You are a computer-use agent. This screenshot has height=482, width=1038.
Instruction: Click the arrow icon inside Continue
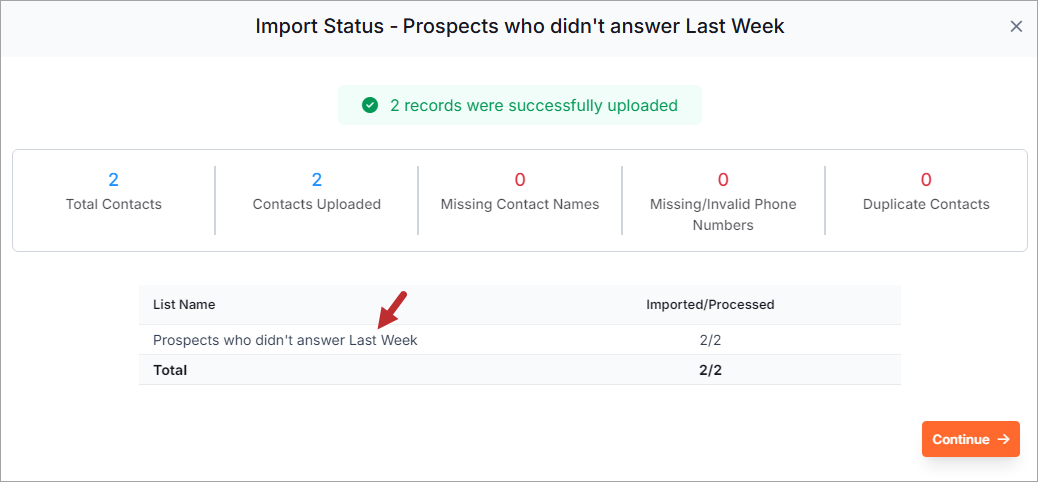(x=1003, y=439)
